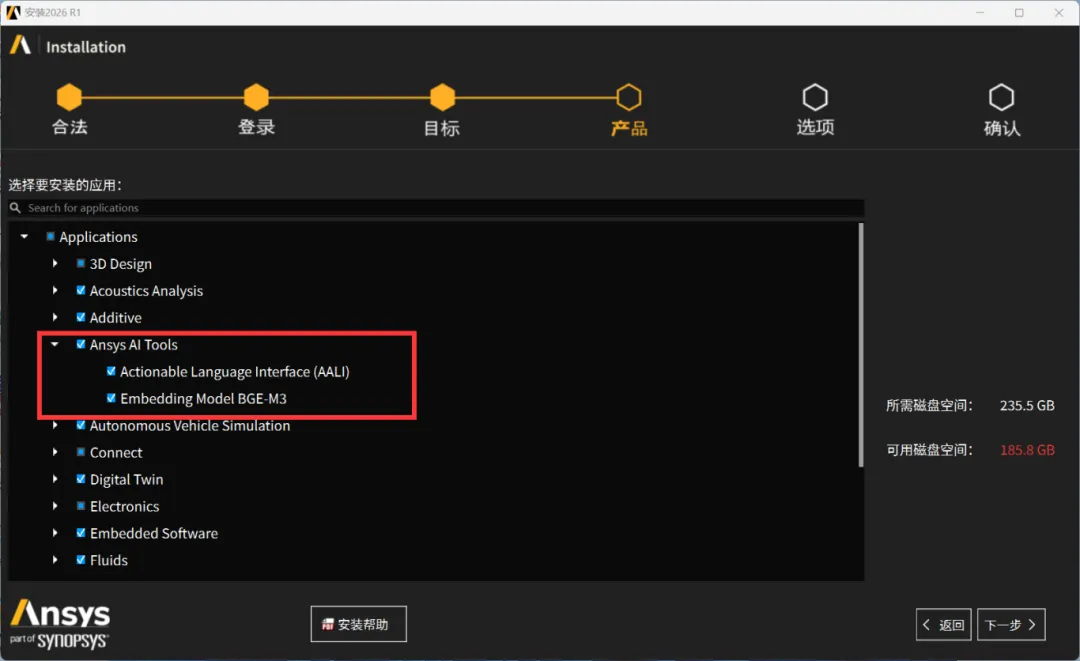The width and height of the screenshot is (1080, 661).
Task: Toggle the Connect checkbox
Action: pyautogui.click(x=81, y=452)
